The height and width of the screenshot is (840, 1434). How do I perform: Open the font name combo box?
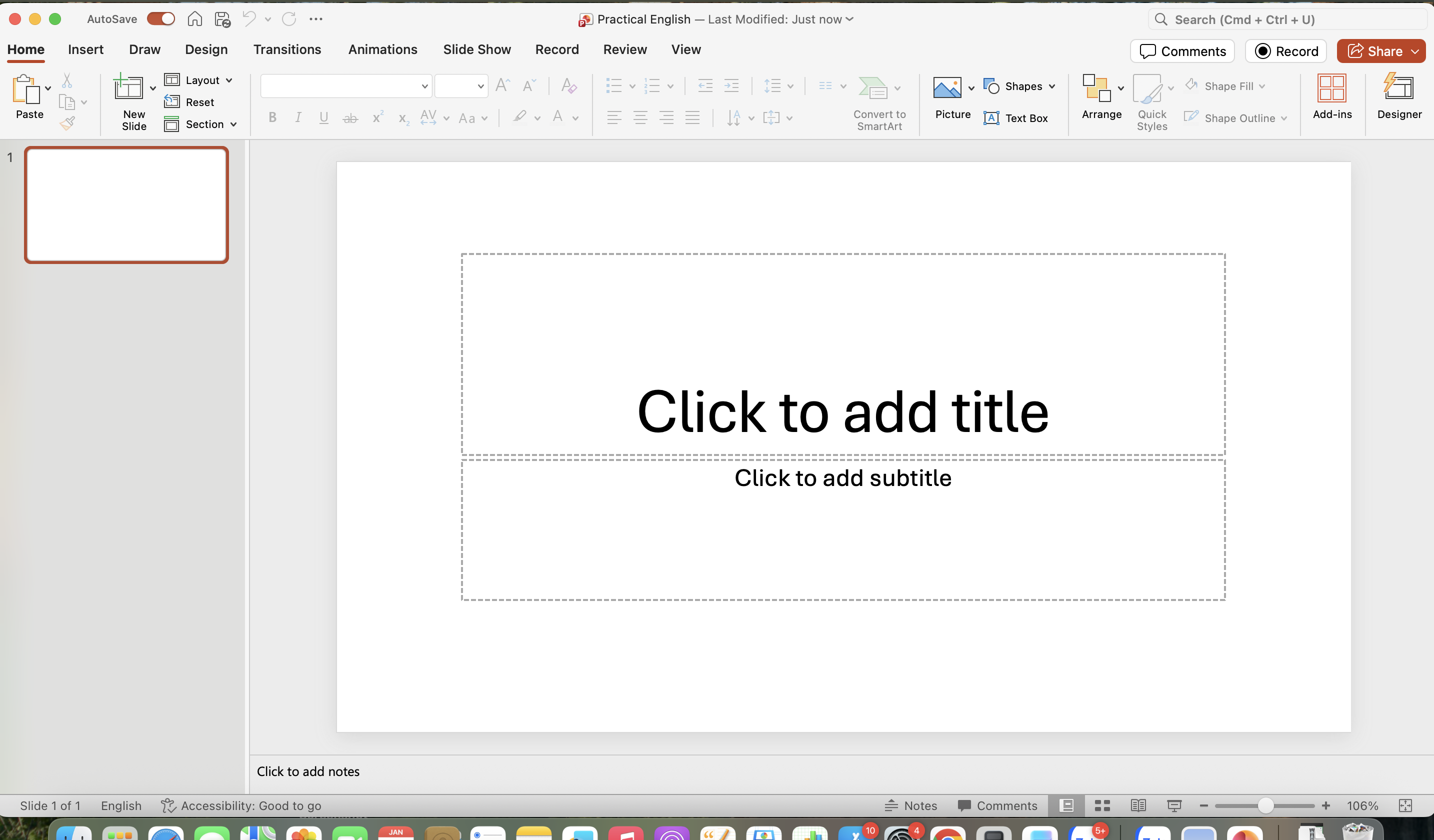(x=346, y=86)
